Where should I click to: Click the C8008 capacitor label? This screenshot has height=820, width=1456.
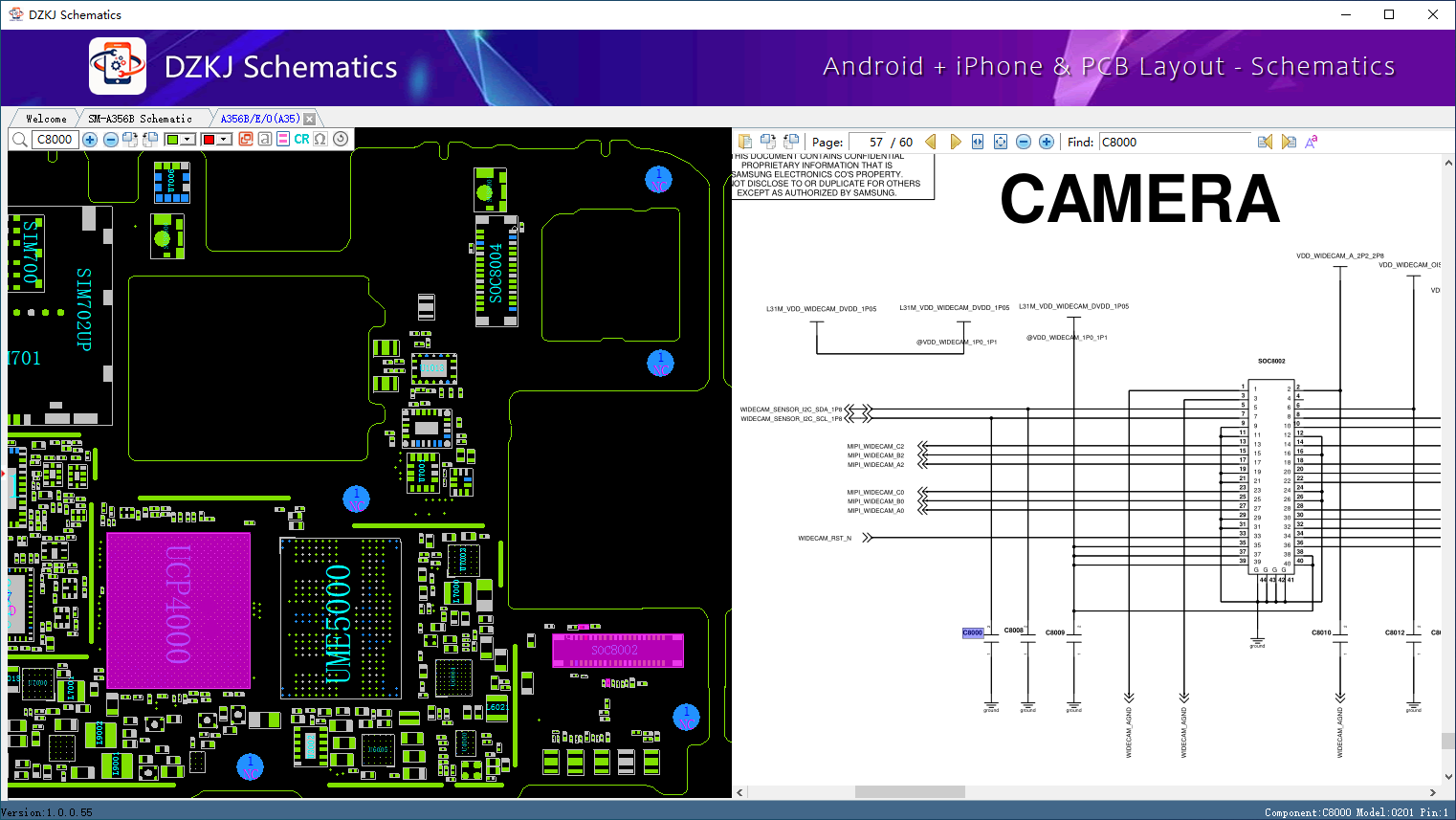pyautogui.click(x=1014, y=631)
